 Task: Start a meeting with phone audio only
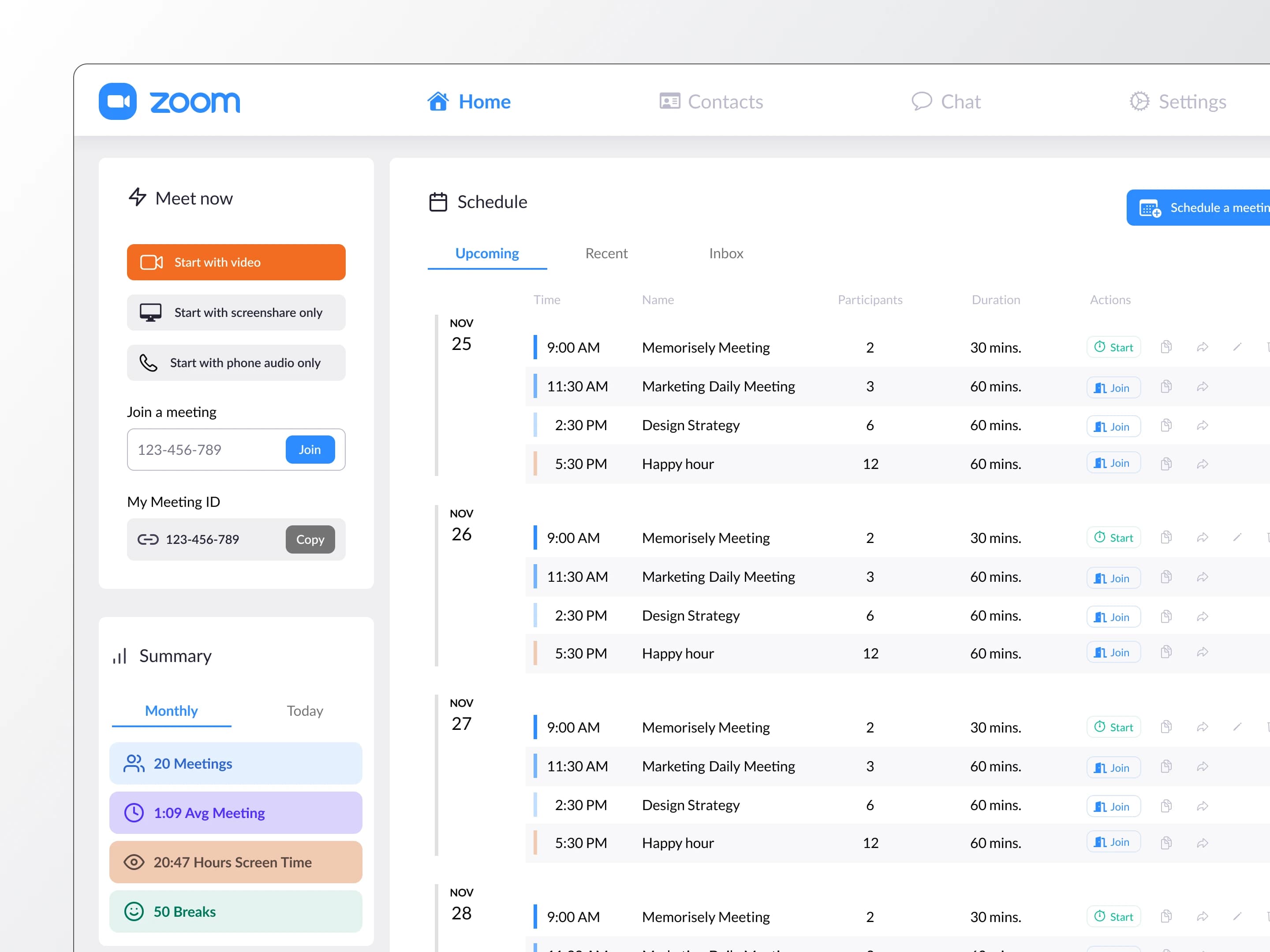click(236, 363)
